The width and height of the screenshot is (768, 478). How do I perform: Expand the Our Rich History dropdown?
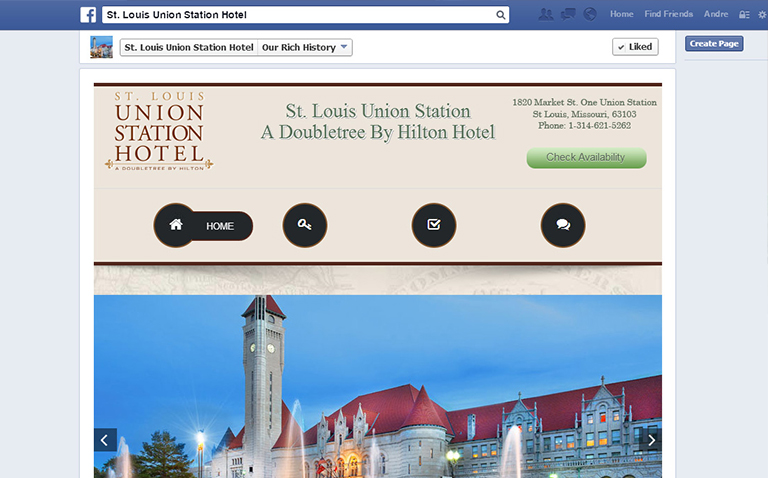pos(305,48)
